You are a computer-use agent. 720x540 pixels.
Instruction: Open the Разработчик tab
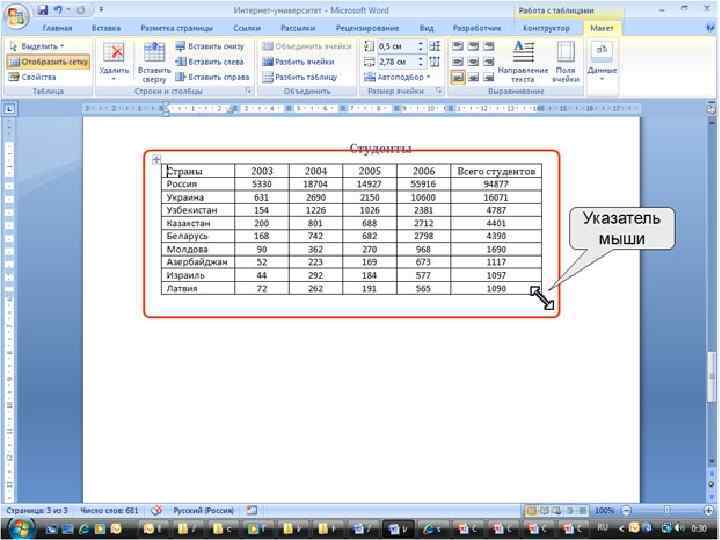[x=477, y=28]
